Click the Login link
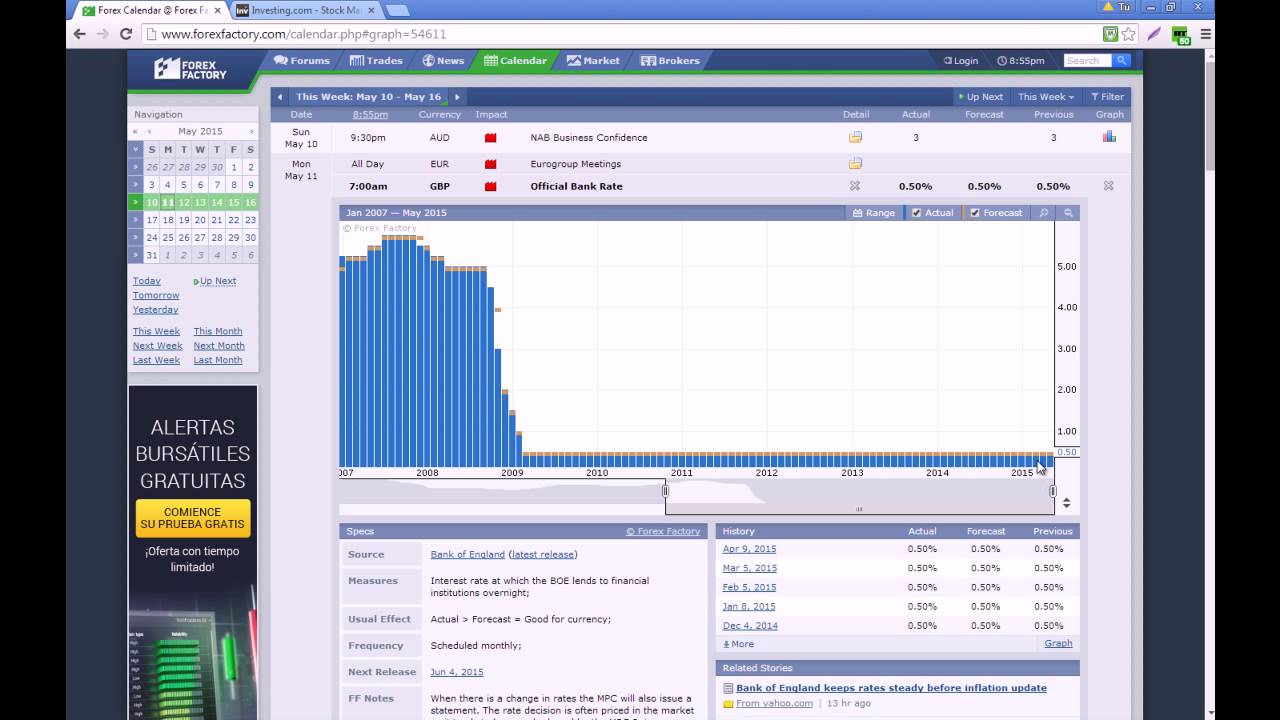Viewport: 1280px width, 720px height. [961, 61]
